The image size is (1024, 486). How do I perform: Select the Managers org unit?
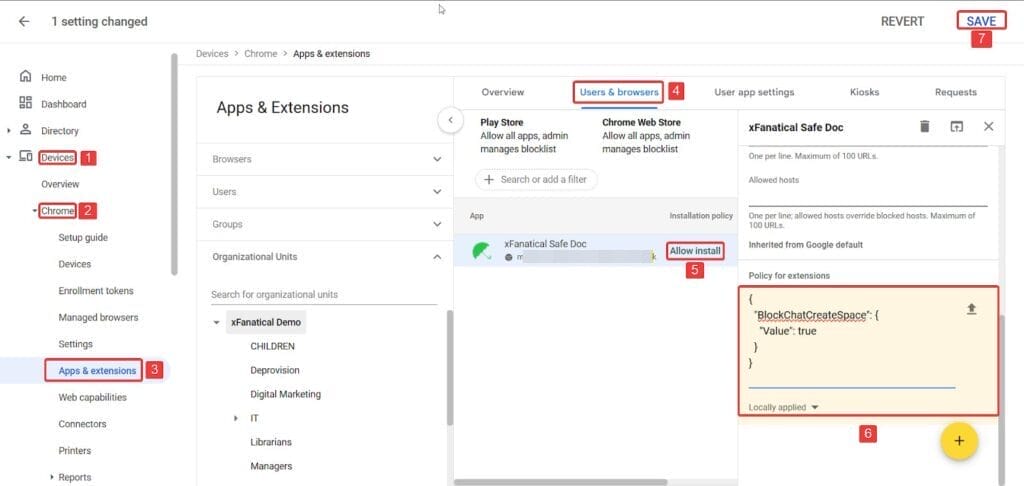pyautogui.click(x=271, y=466)
